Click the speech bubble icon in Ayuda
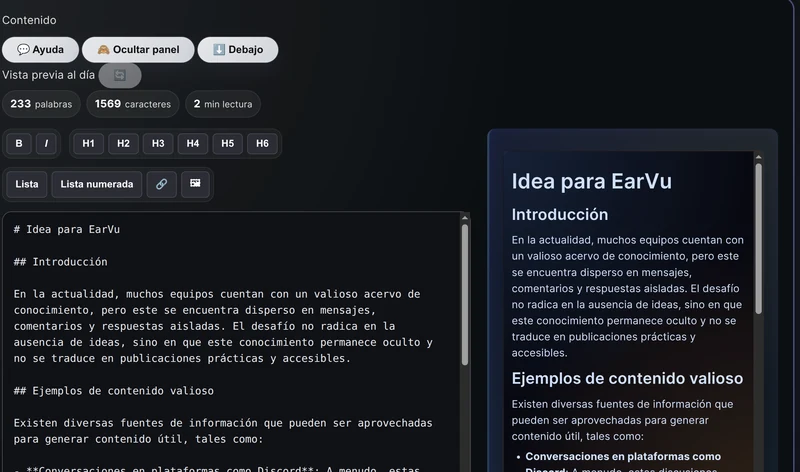This screenshot has width=800, height=472. click(x=23, y=49)
